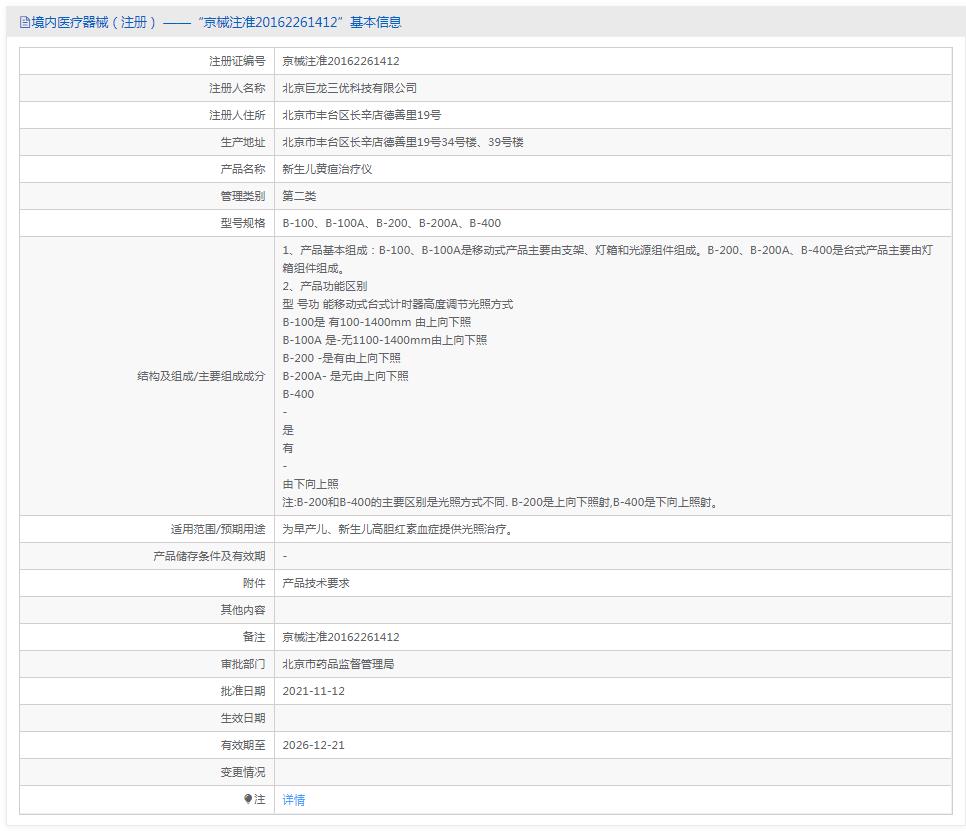966x831 pixels.
Task: Select the 注册人名称 label
Action: pyautogui.click(x=237, y=88)
